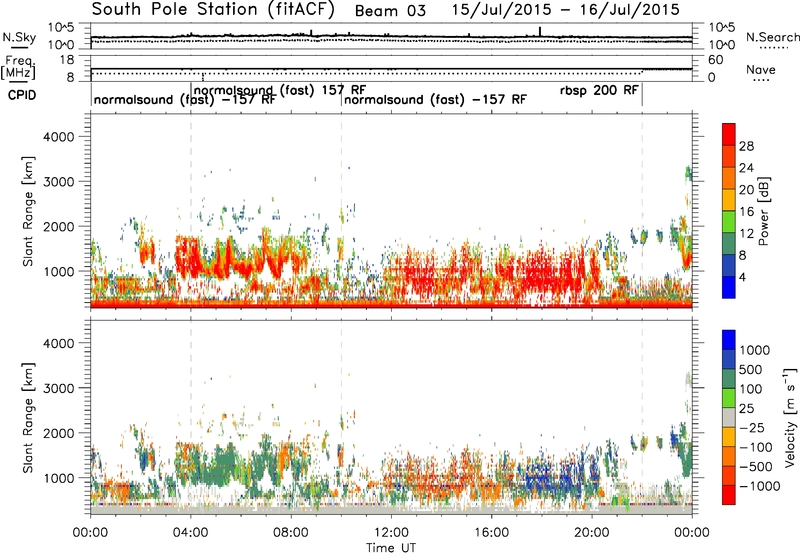The height and width of the screenshot is (554, 800).
Task: Click the 20:00 time axis tick label
Action: point(591,533)
